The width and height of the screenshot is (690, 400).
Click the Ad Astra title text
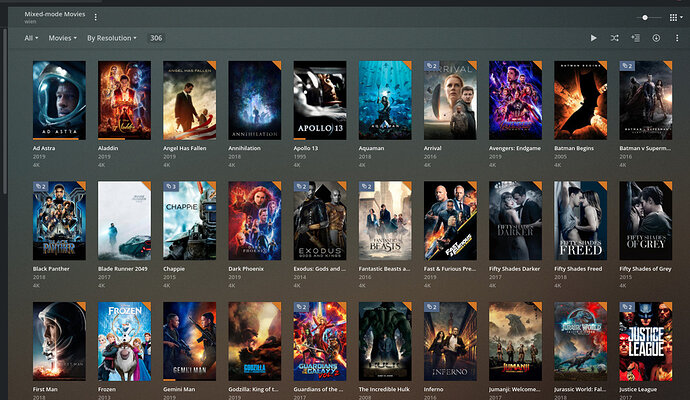pos(44,148)
